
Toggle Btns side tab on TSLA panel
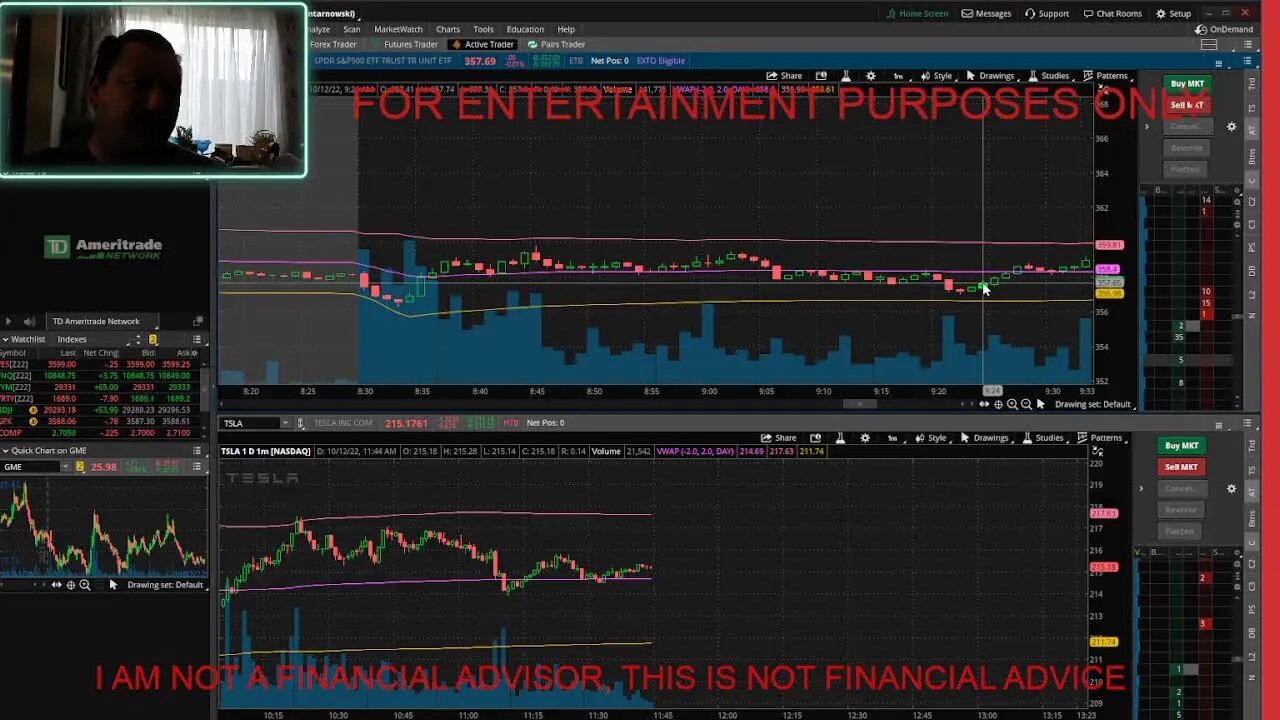coord(1250,518)
